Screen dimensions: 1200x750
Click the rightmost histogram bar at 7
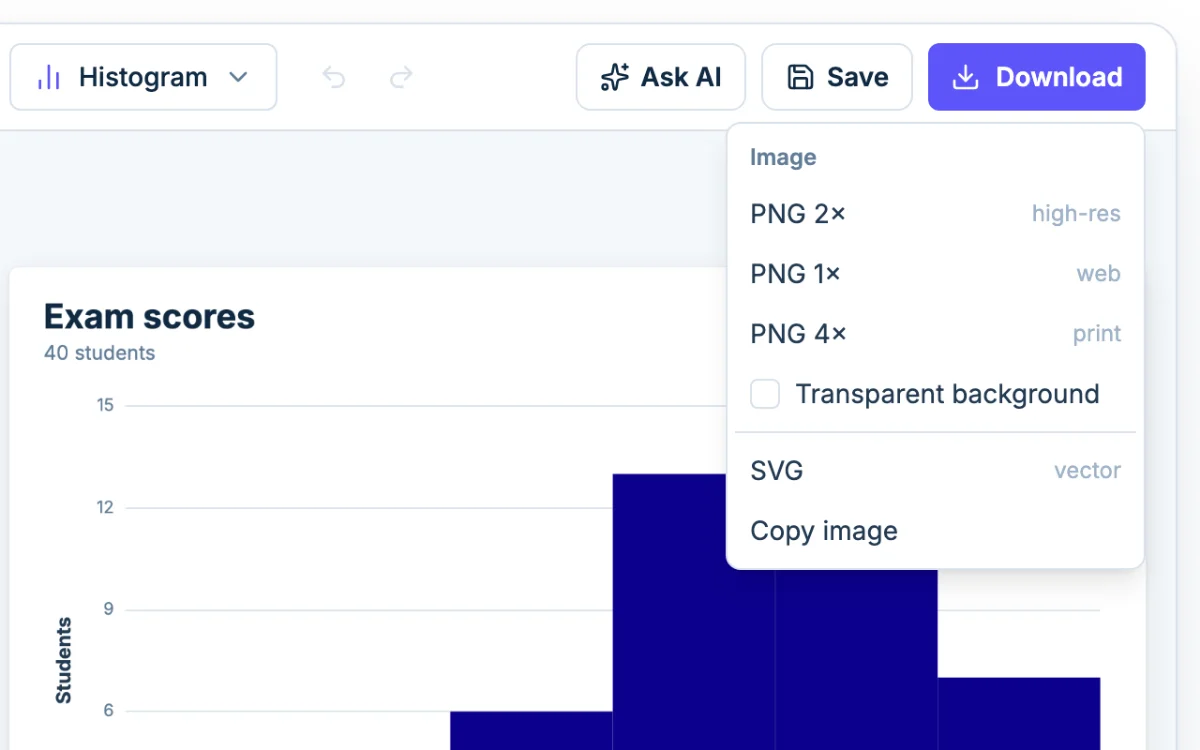(1019, 714)
